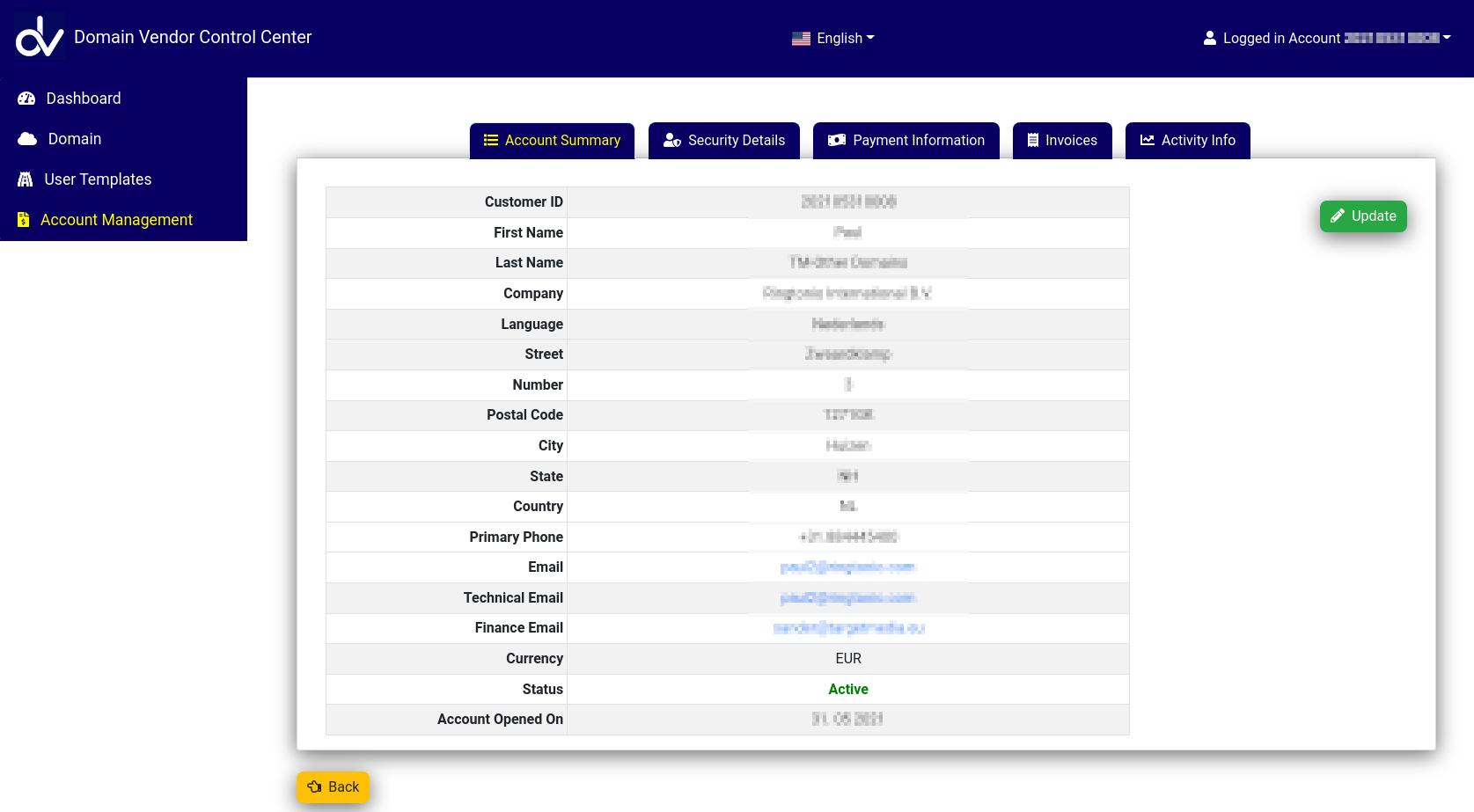Viewport: 1474px width, 812px height.
Task: Select the Domain cloud icon
Action: click(26, 138)
